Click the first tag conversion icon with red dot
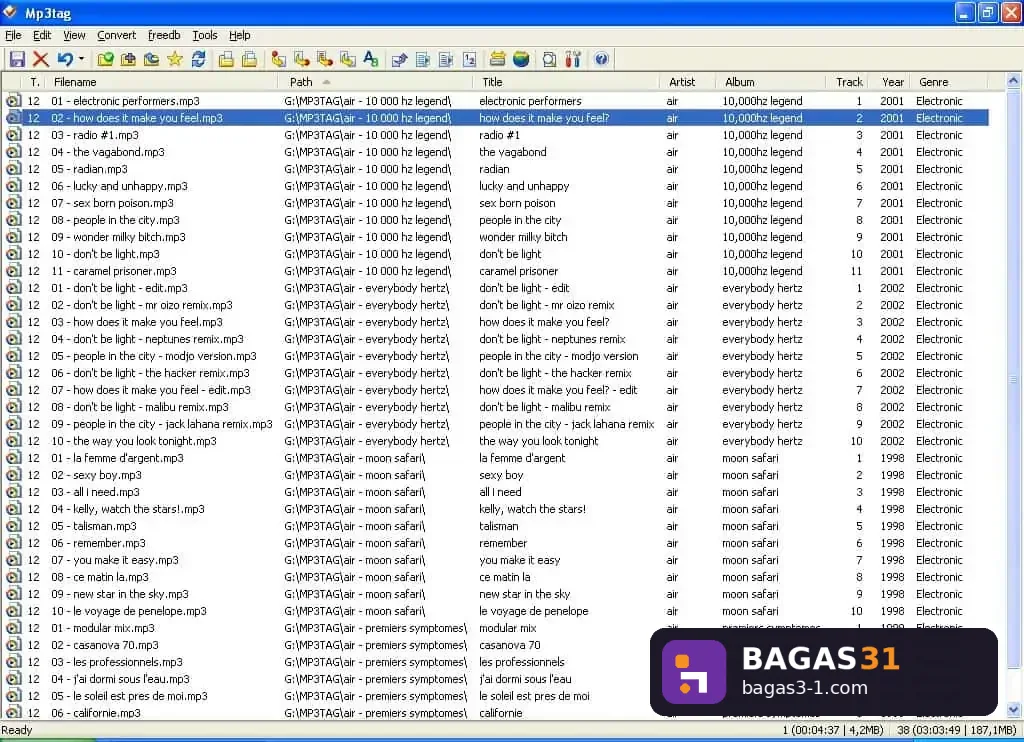The image size is (1024, 742). pos(278,59)
